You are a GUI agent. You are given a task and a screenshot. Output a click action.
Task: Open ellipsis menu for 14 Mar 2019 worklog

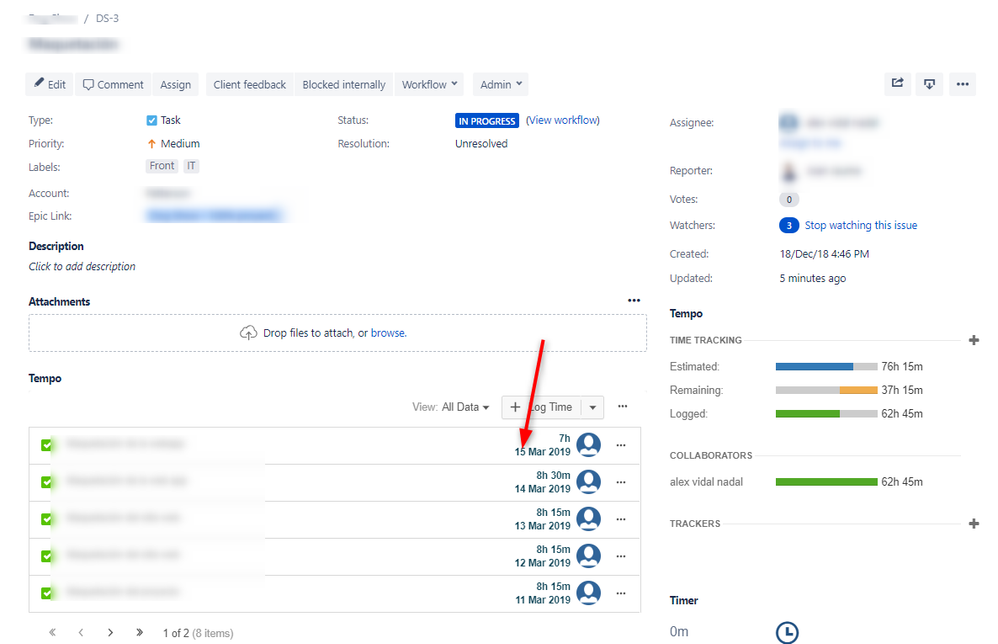[x=621, y=482]
